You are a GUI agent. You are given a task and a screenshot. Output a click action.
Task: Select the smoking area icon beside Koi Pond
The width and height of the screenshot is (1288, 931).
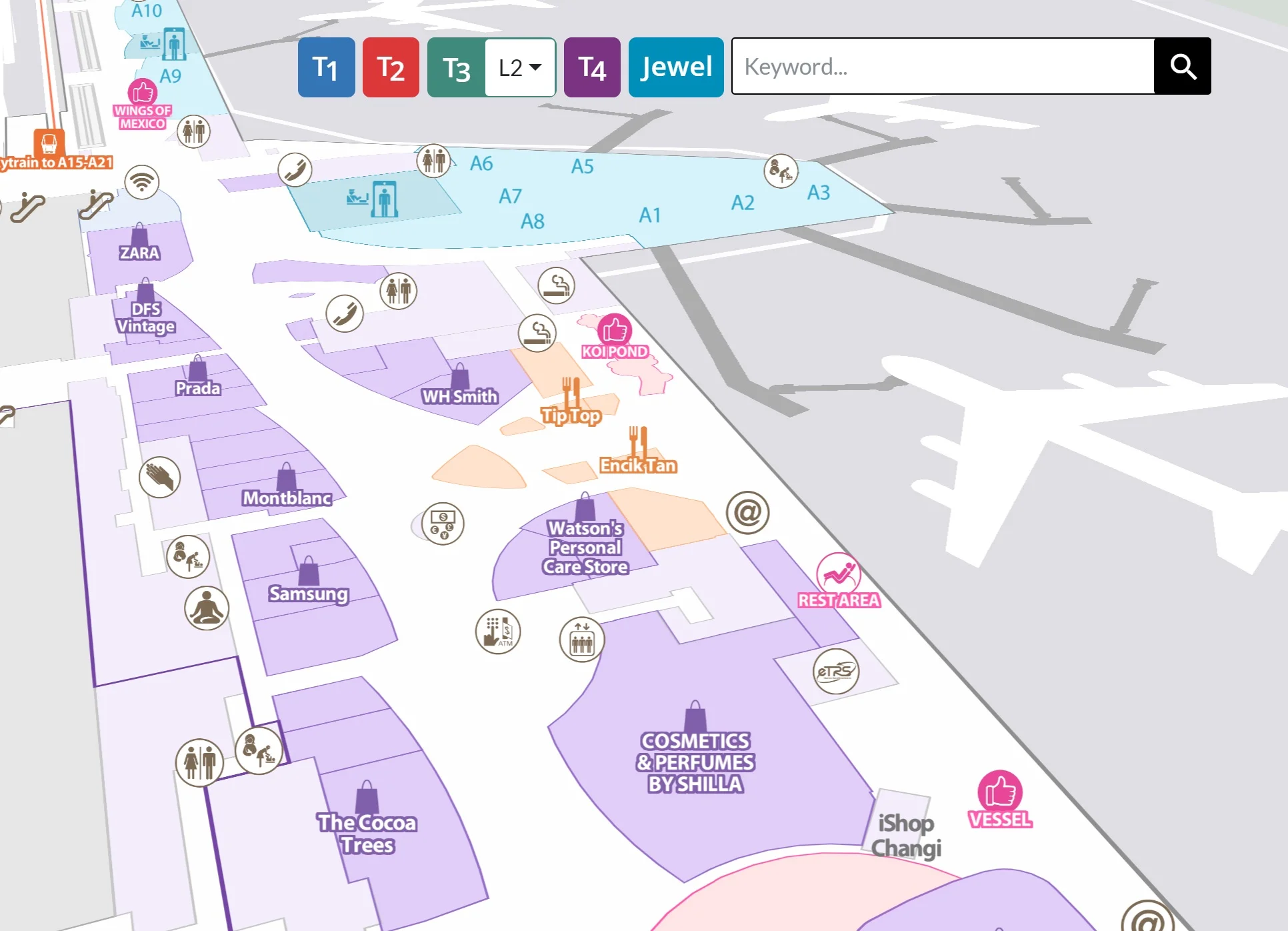(537, 333)
